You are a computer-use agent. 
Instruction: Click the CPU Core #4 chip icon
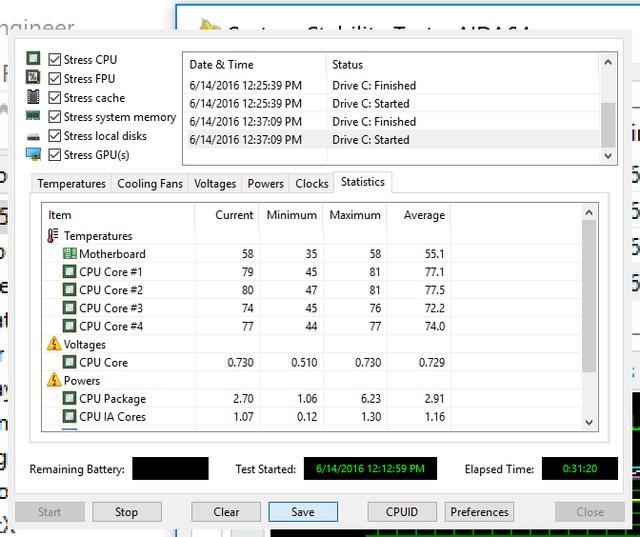click(x=69, y=326)
